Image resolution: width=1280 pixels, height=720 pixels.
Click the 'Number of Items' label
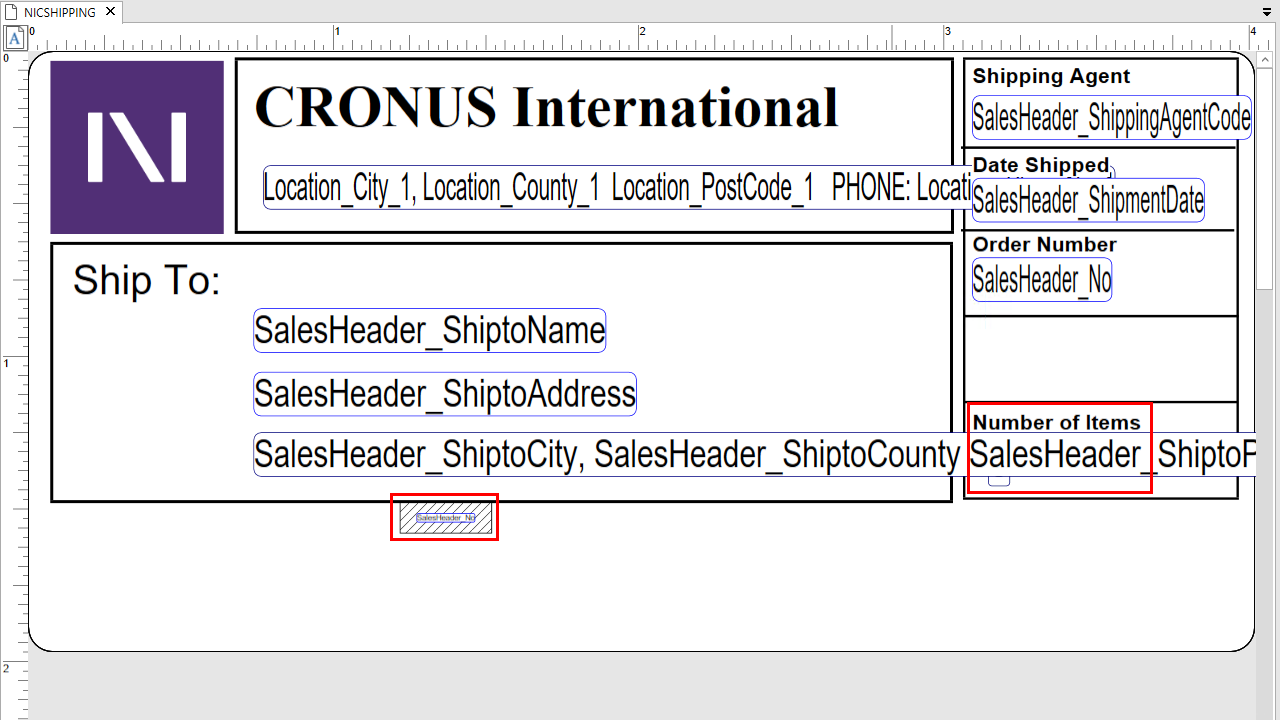[x=1056, y=422]
